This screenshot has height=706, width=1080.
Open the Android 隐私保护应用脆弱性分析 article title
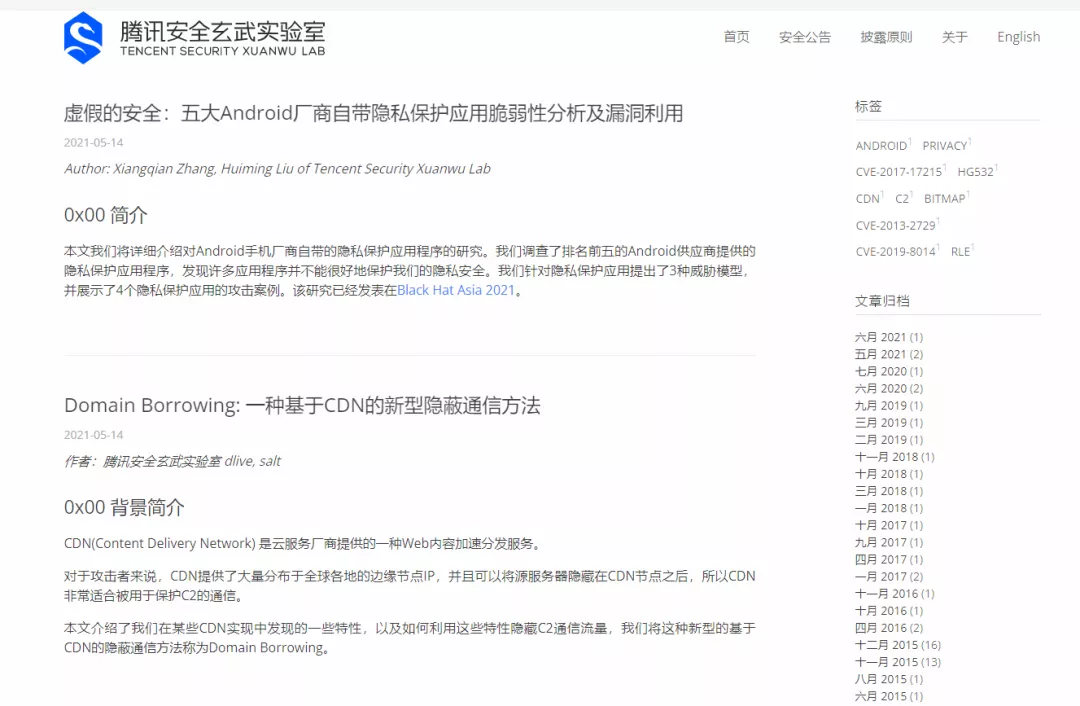pos(372,113)
